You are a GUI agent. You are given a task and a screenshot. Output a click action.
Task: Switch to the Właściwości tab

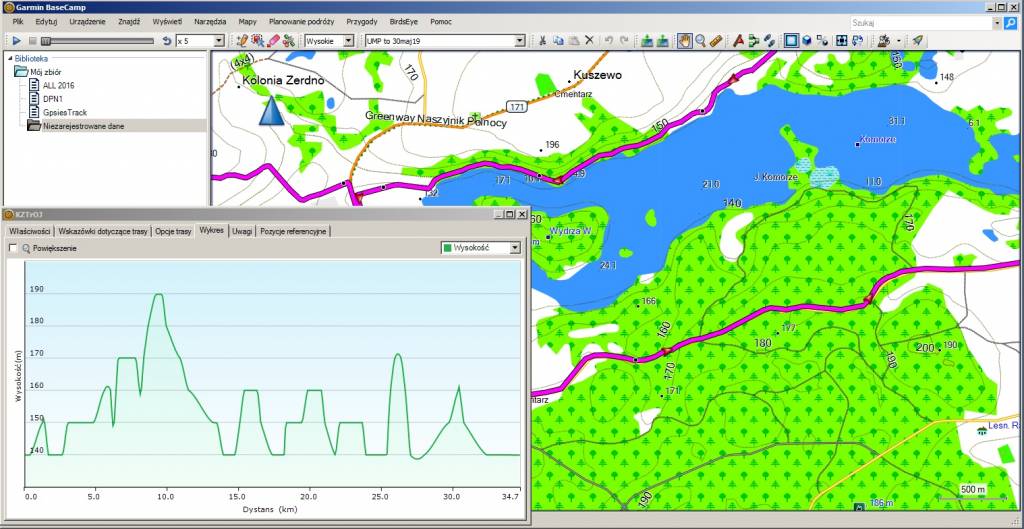30,231
